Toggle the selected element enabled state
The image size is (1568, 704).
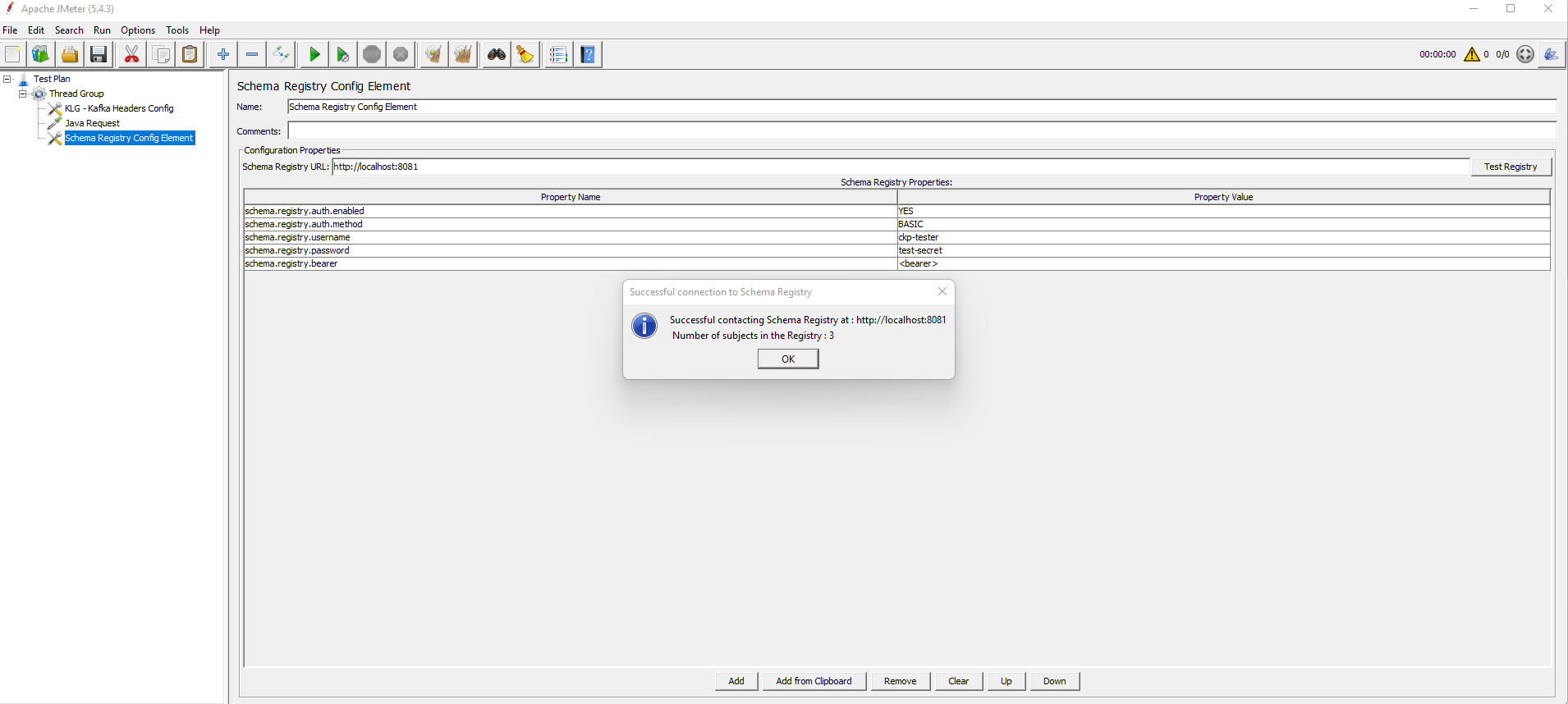pyautogui.click(x=282, y=54)
